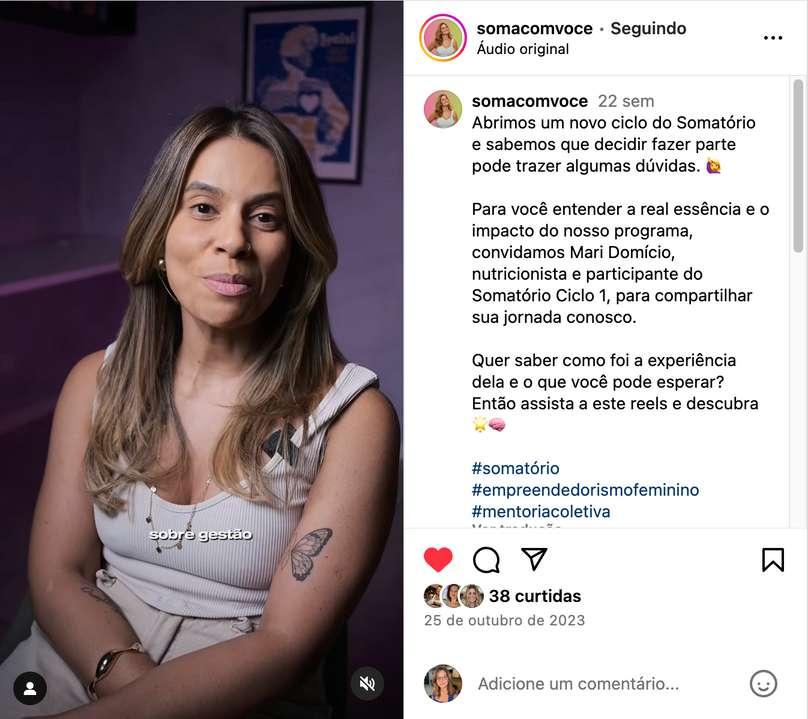The image size is (808, 719).
Task: Open somacomvoce profile picture in header
Action: pos(443,38)
